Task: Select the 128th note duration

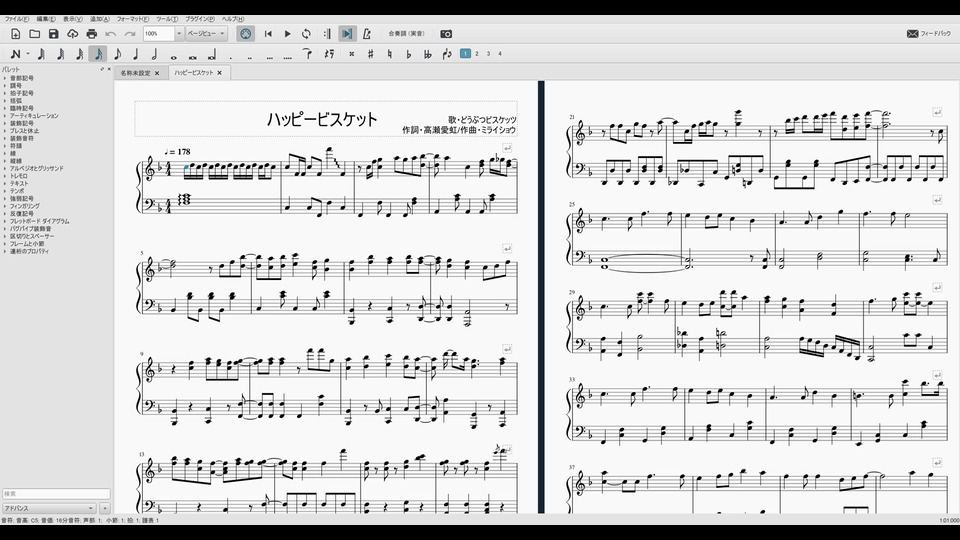Action: click(42, 54)
